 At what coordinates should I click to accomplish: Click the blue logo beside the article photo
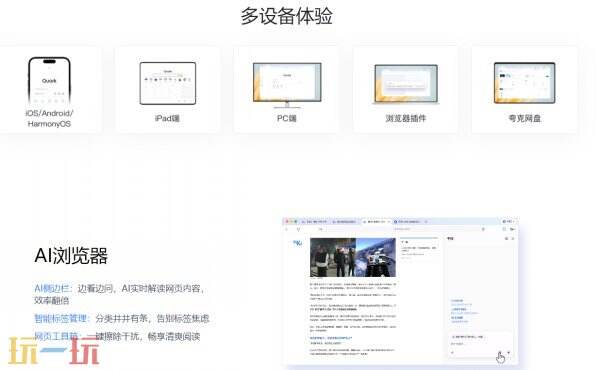click(x=297, y=243)
